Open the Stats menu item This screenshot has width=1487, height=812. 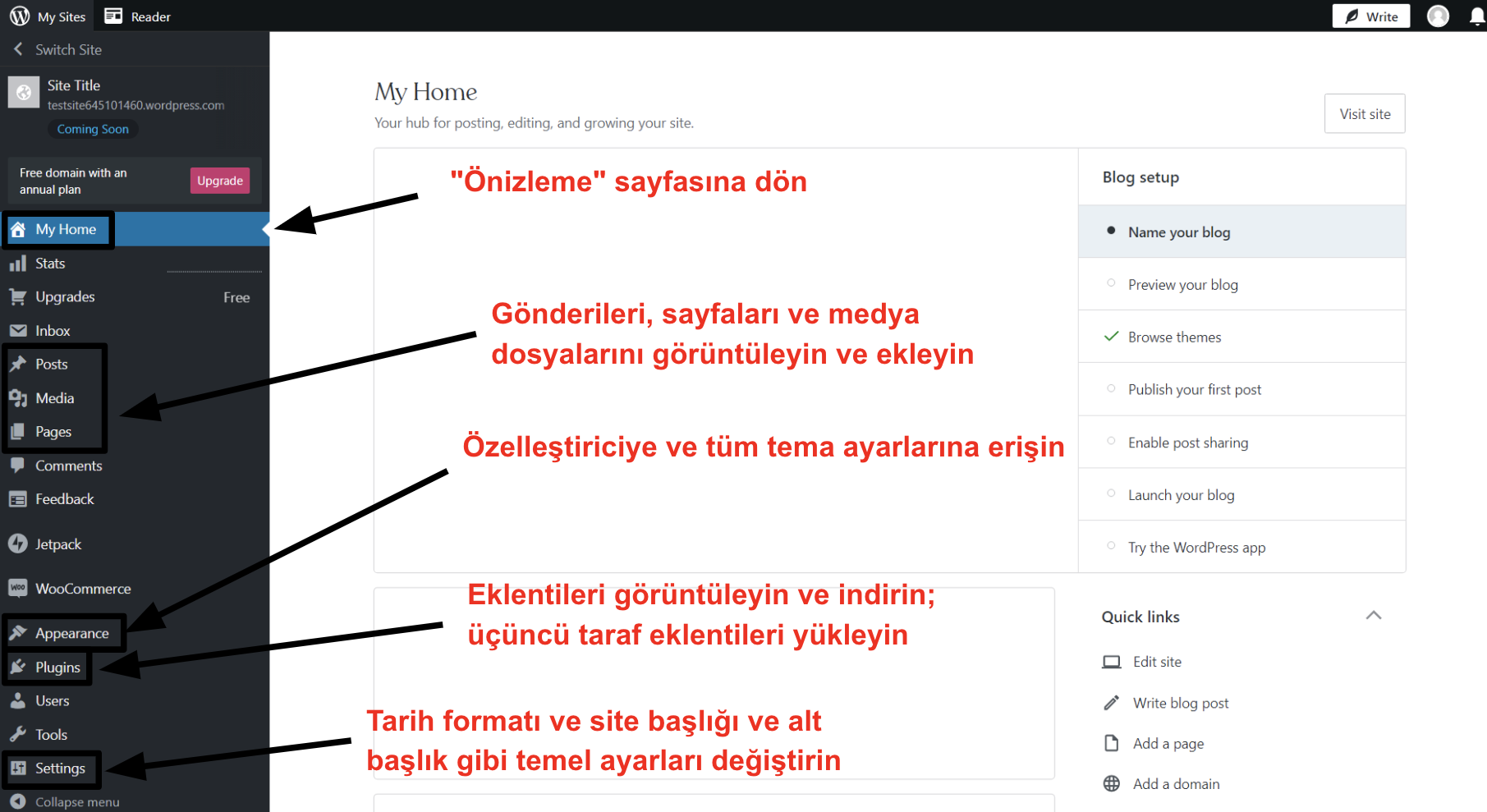pos(135,264)
